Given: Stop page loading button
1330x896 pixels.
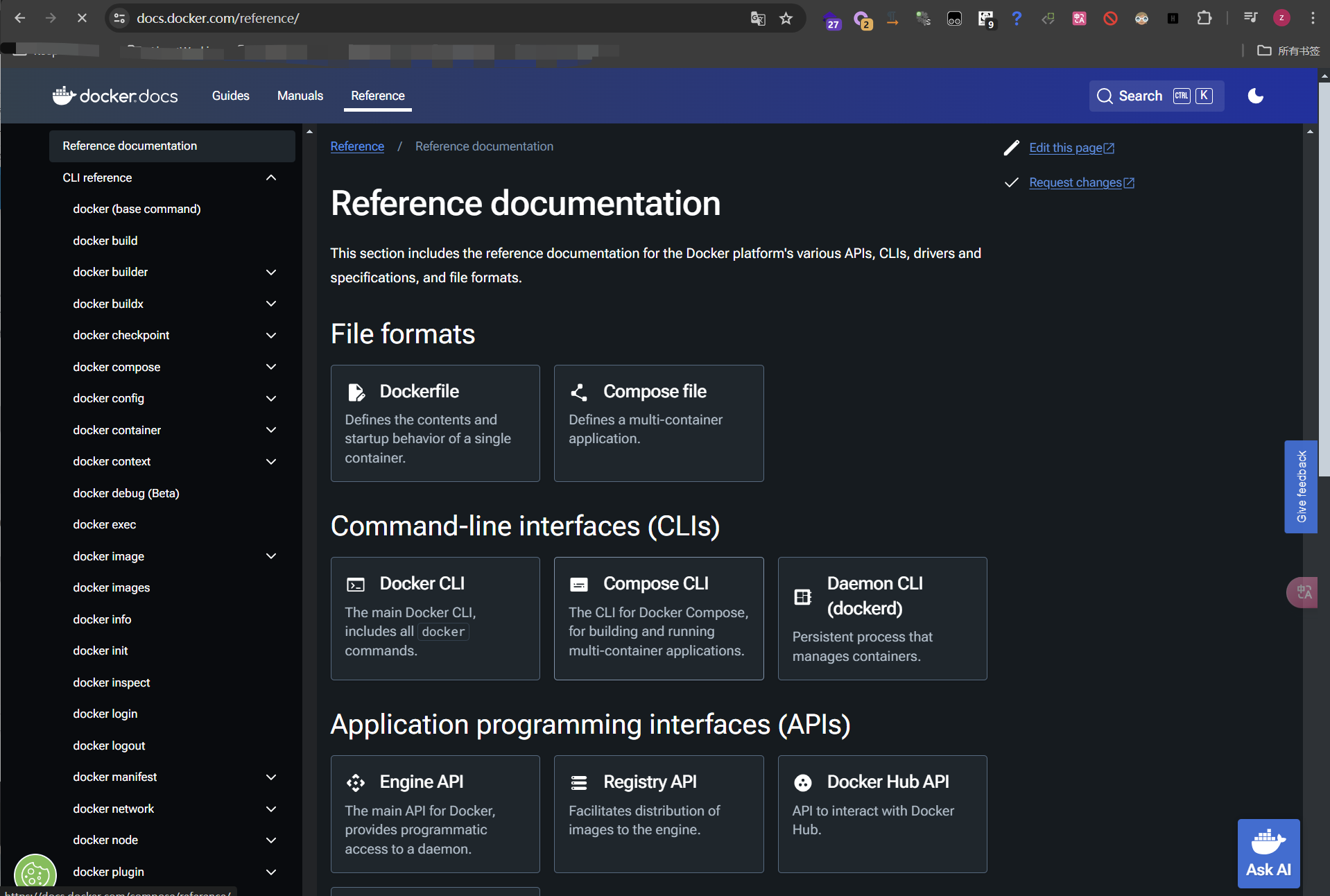Looking at the screenshot, I should pos(82,18).
